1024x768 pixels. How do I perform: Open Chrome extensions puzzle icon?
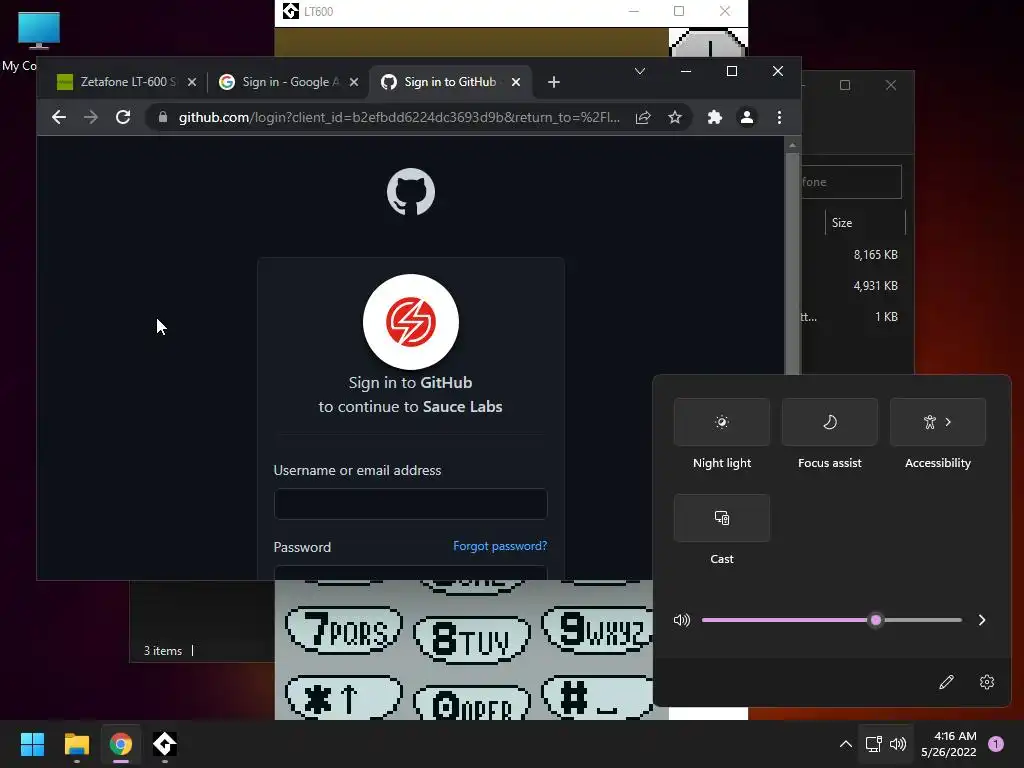point(714,117)
